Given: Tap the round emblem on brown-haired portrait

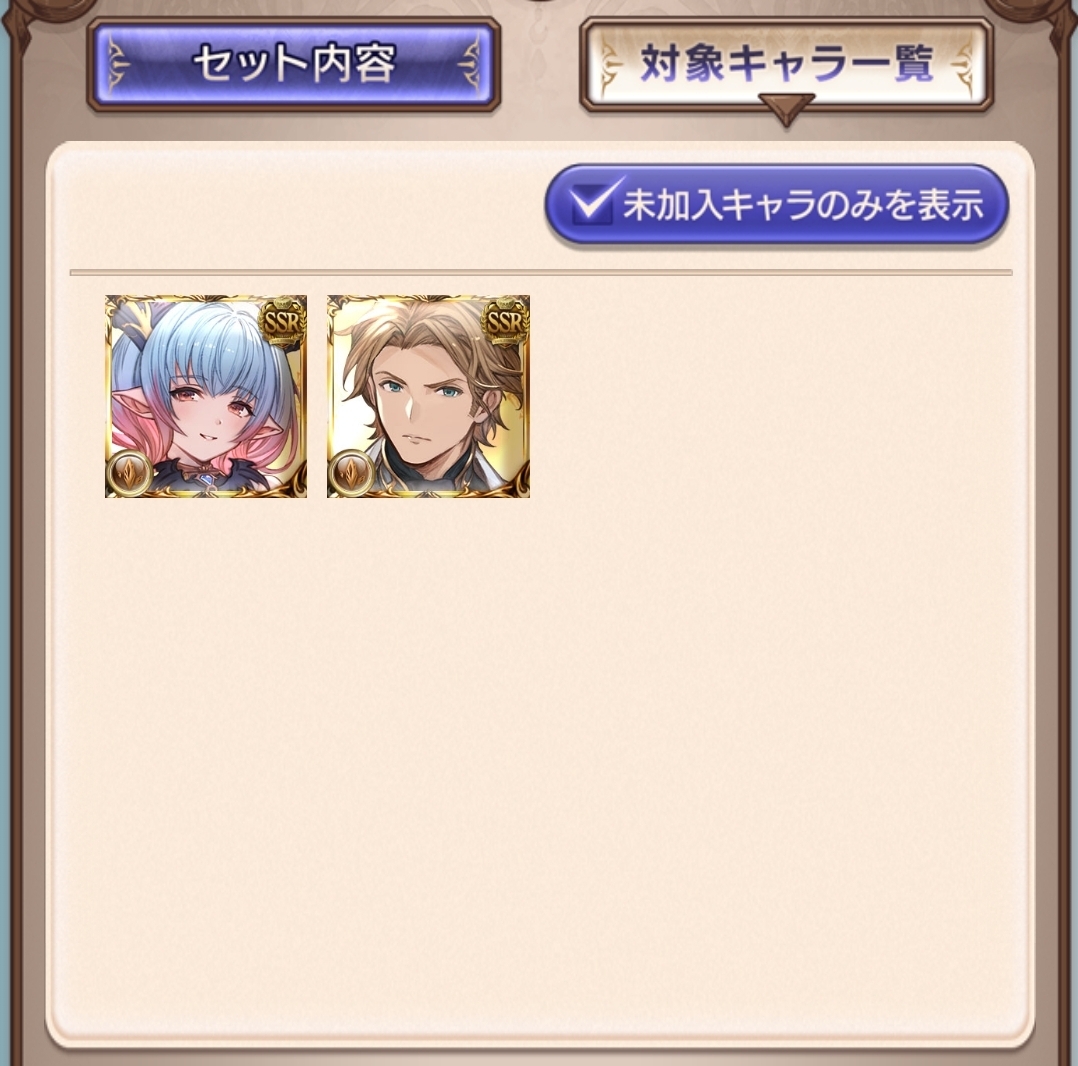Looking at the screenshot, I should click(x=352, y=474).
